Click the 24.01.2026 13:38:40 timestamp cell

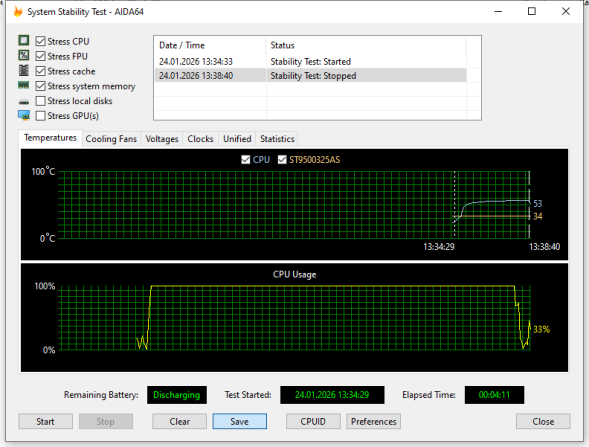[x=196, y=76]
